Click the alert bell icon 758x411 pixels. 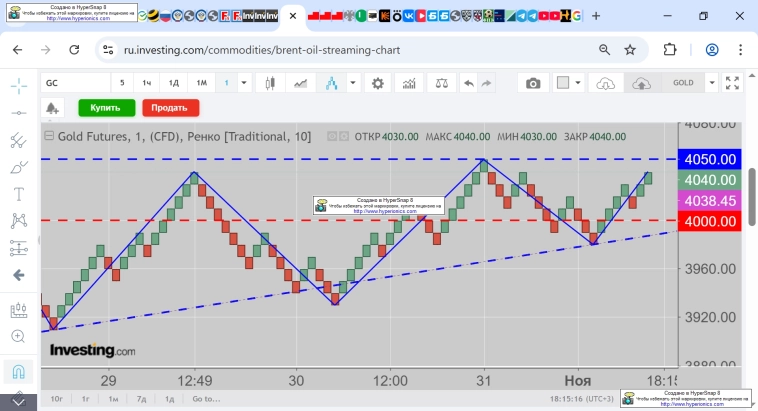point(52,107)
